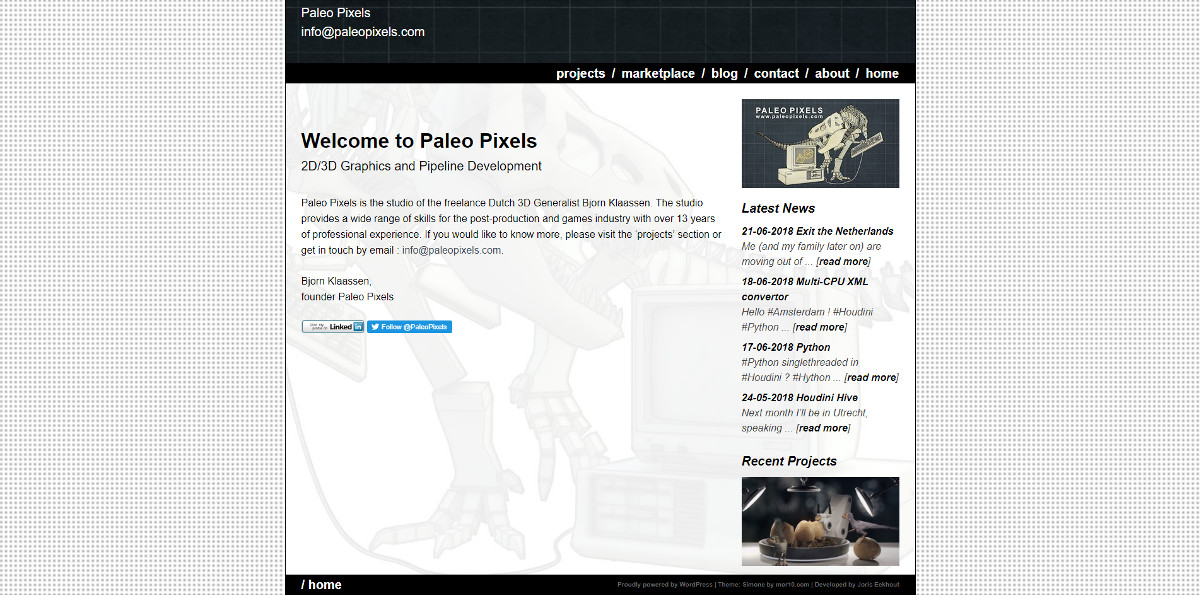This screenshot has height=595, width=1200.
Task: Click read more for Multi-CPU XML convertor
Action: pyautogui.click(x=819, y=327)
